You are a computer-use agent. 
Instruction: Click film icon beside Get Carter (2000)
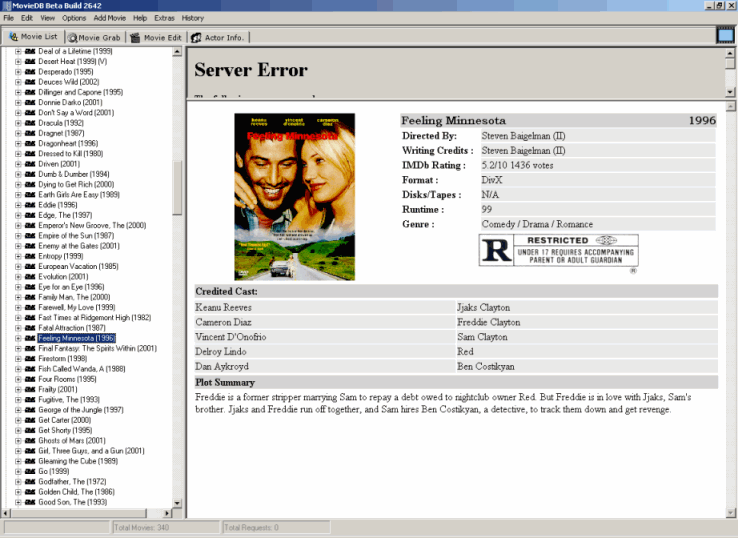30,420
